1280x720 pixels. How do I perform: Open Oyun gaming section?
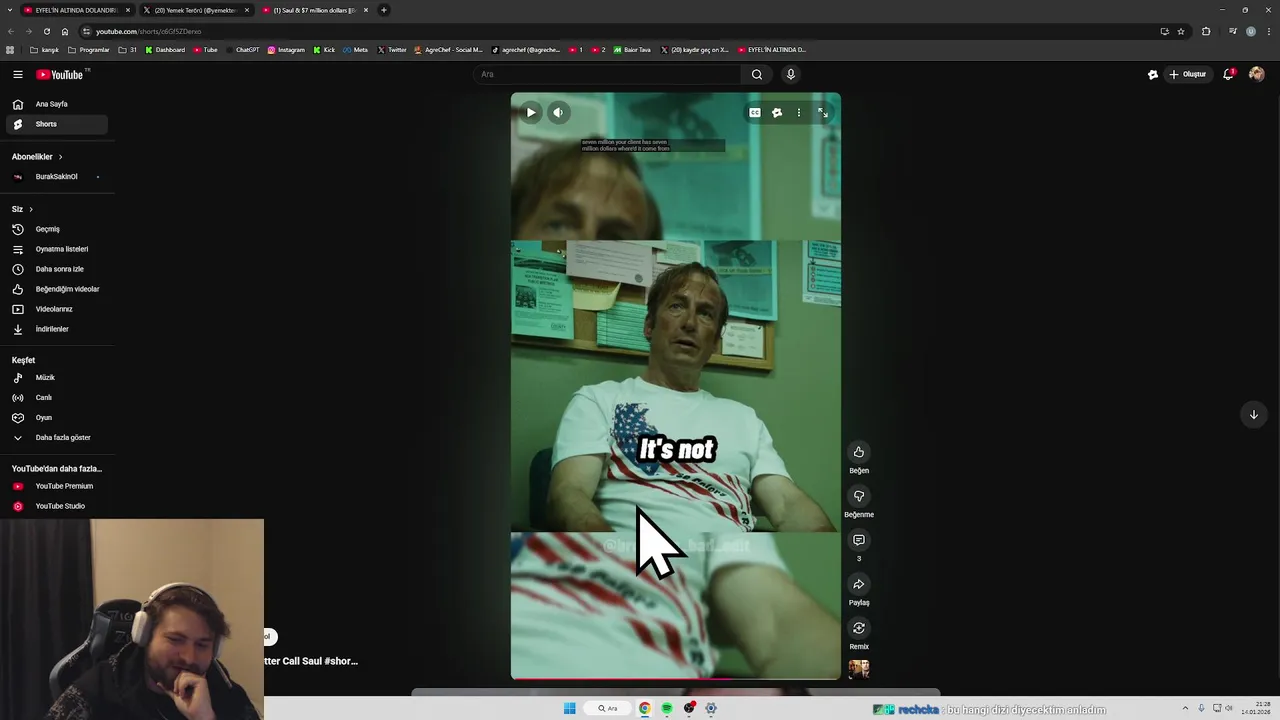pos(57,418)
